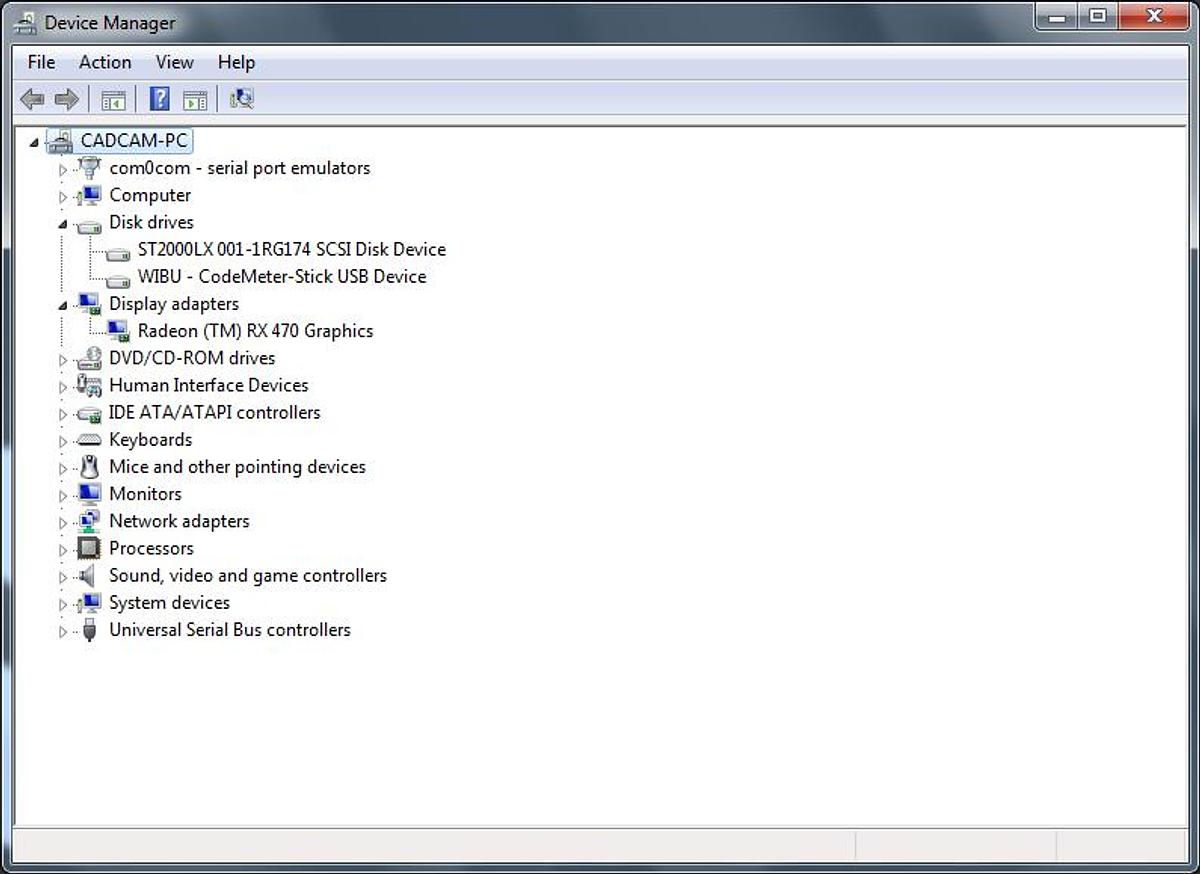Click the Show/Hide Action Pane icon
The image size is (1200, 874).
[195, 99]
